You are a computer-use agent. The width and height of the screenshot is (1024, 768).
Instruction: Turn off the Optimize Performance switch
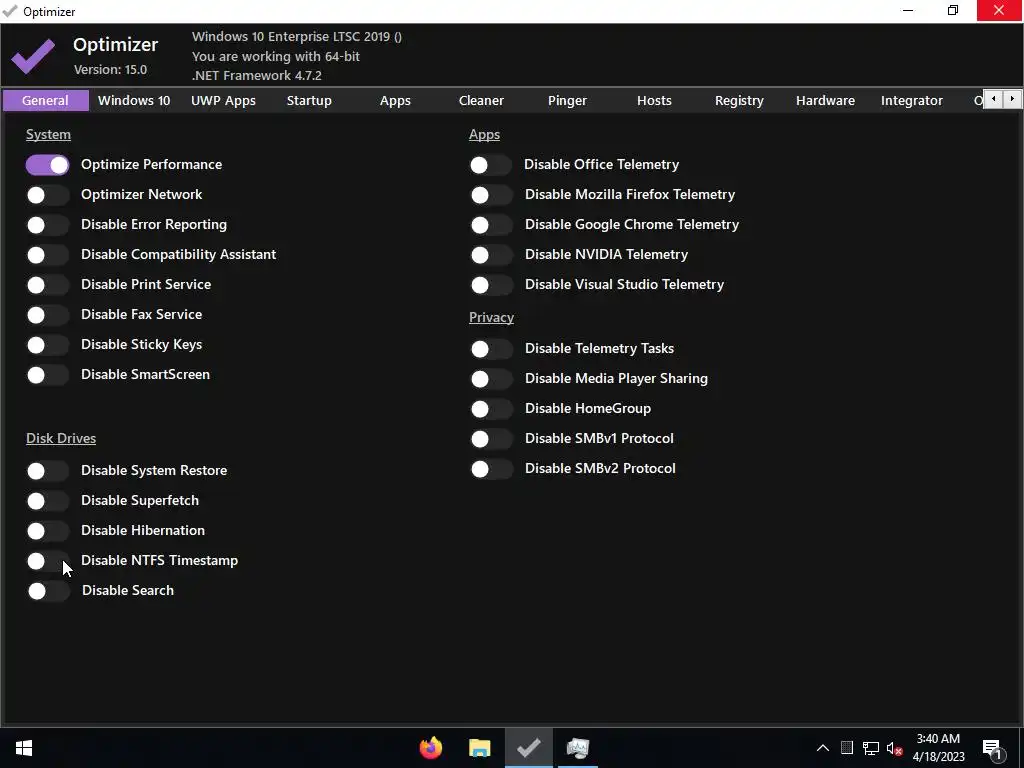(x=48, y=165)
